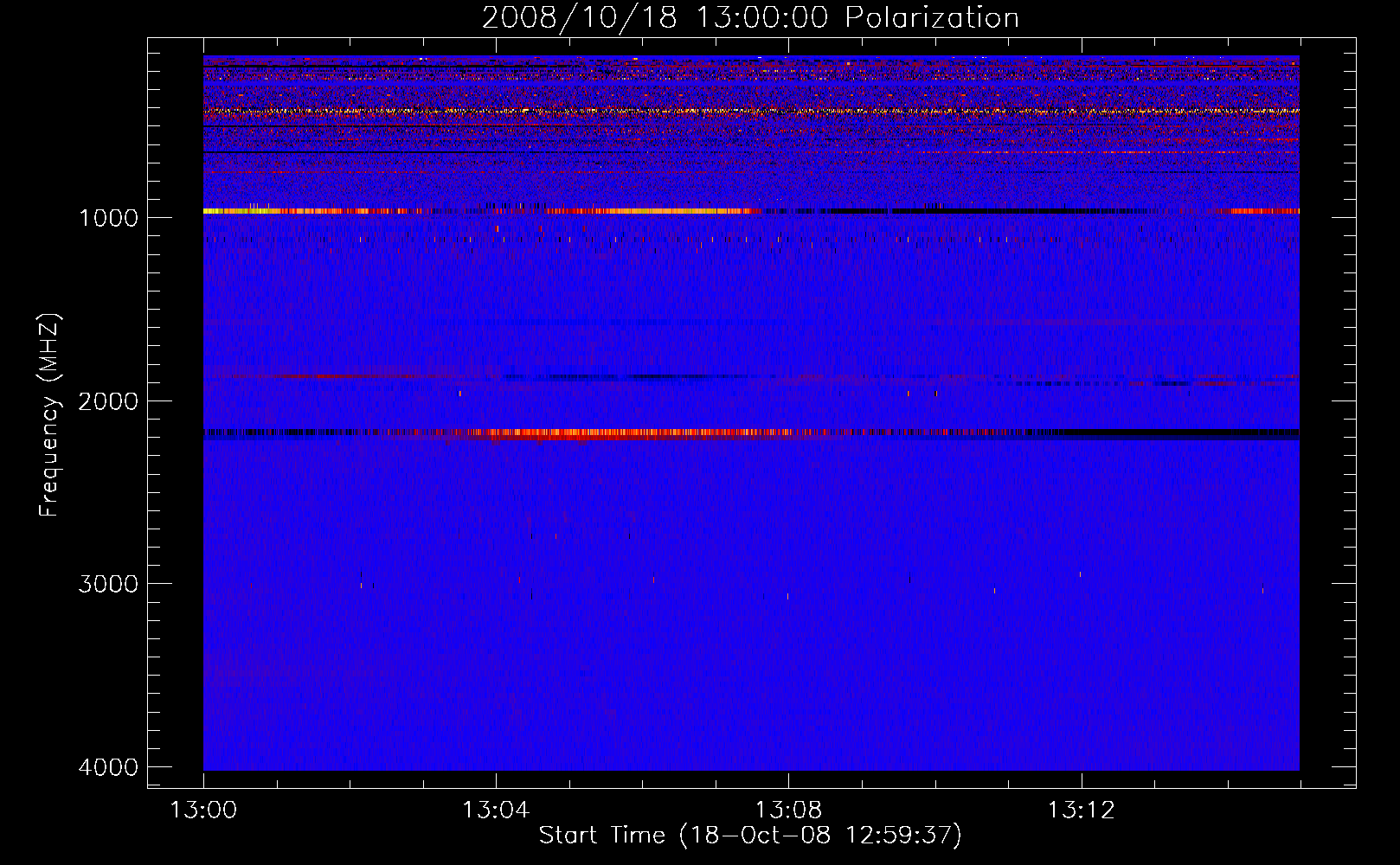Click the 1000 frequency tick label

point(108,217)
